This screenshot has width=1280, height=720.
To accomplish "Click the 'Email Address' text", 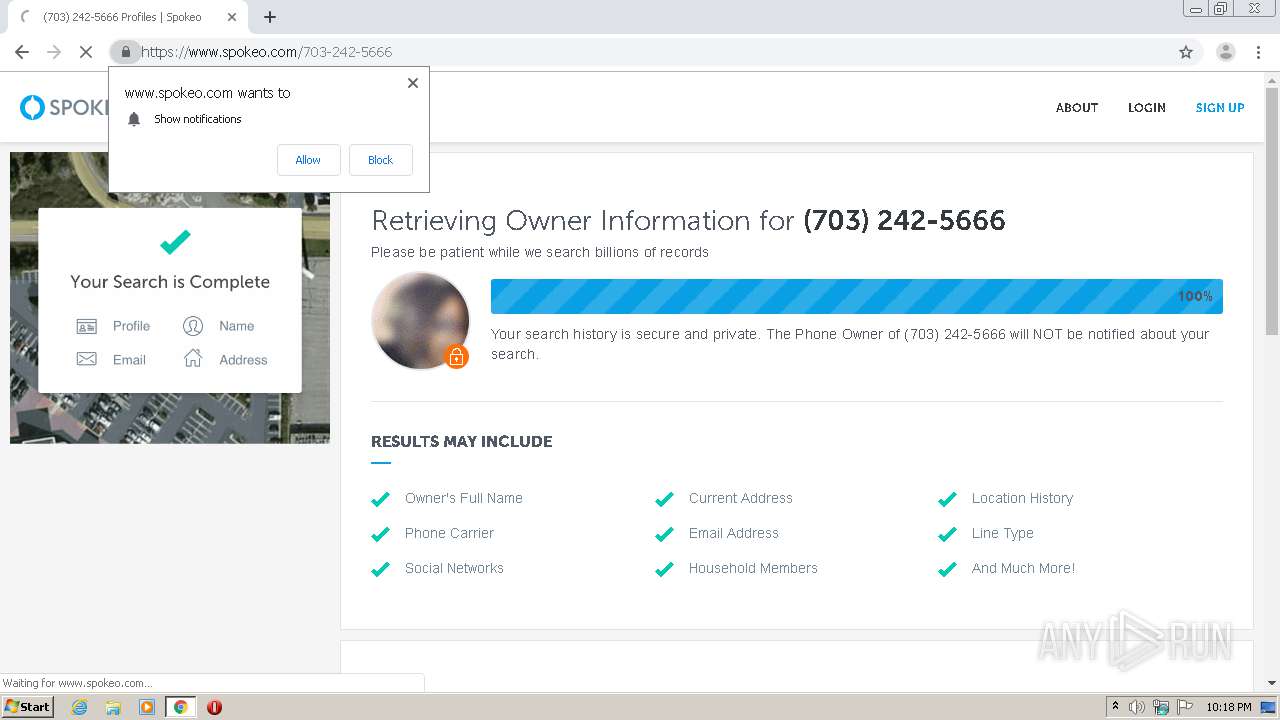I will [733, 533].
